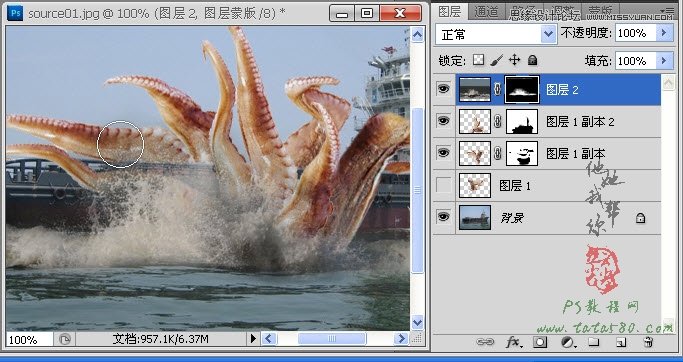Screen dimensions: 683x362
Task: Click the canvas vertical scroll up arrow
Action: [417, 34]
